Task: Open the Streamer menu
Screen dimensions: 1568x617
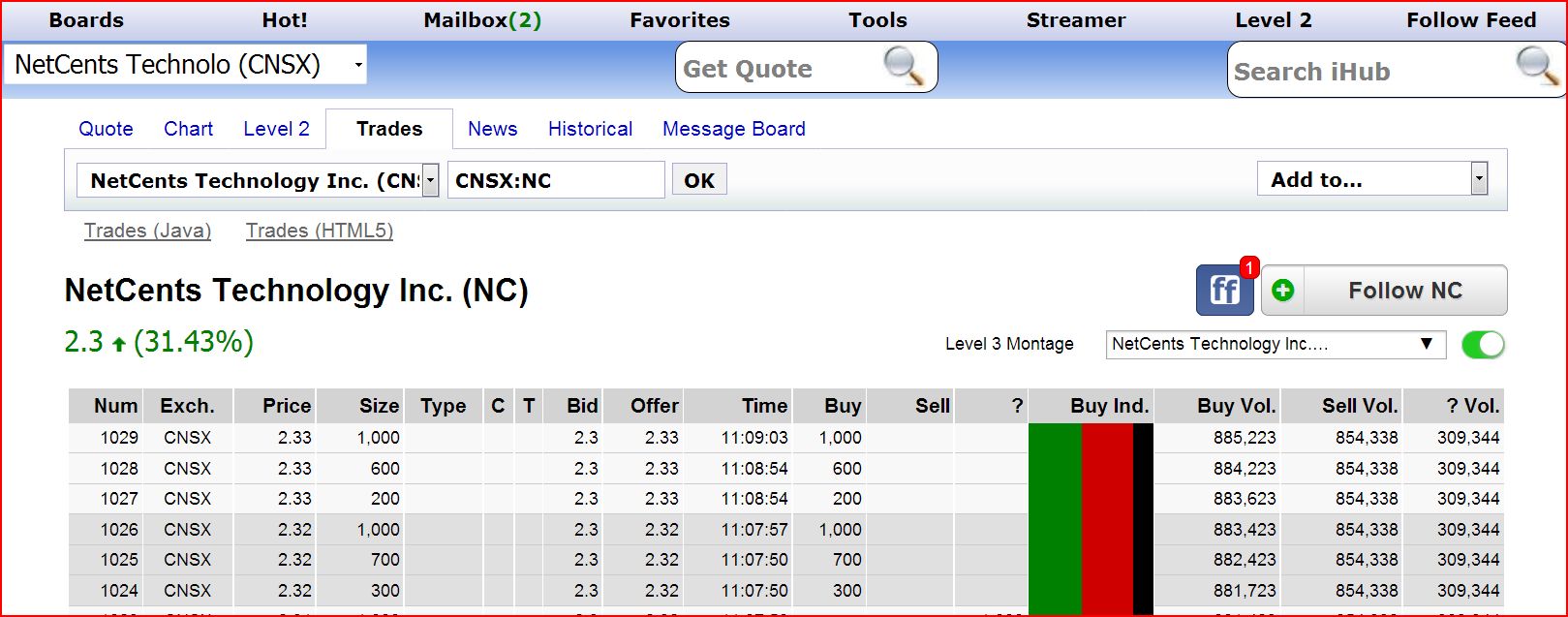Action: click(1076, 20)
